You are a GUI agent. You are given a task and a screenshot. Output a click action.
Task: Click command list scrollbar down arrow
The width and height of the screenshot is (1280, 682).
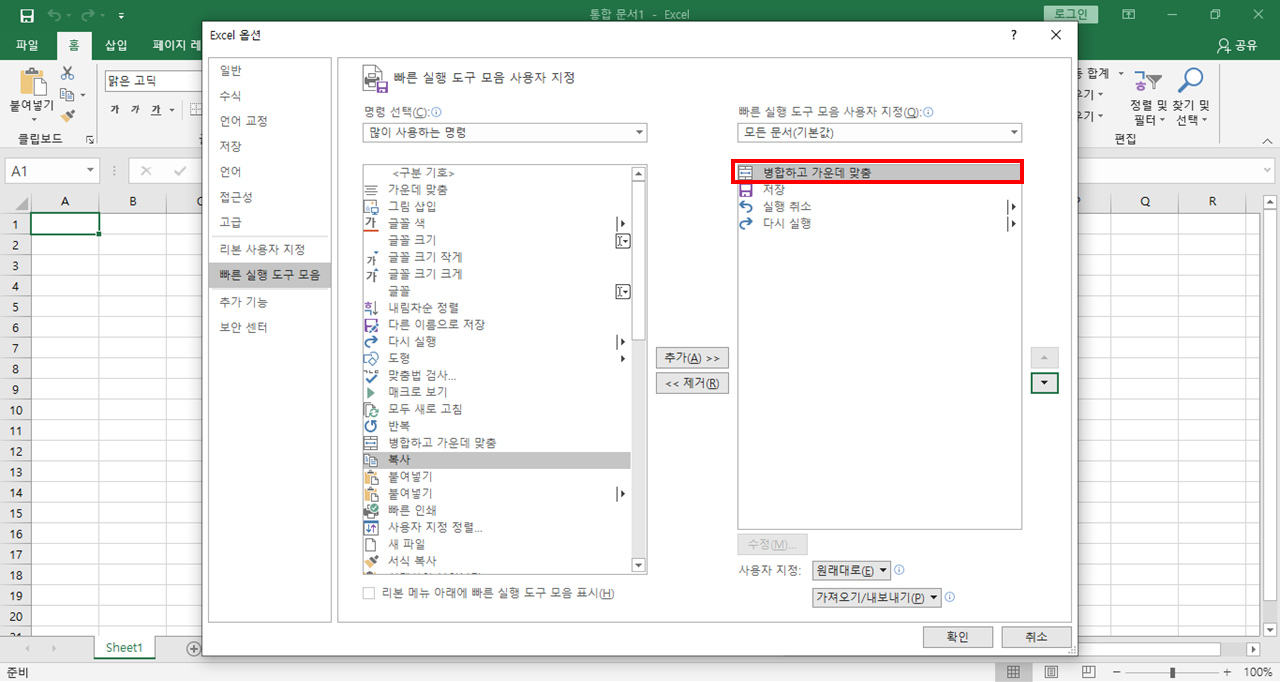point(639,566)
